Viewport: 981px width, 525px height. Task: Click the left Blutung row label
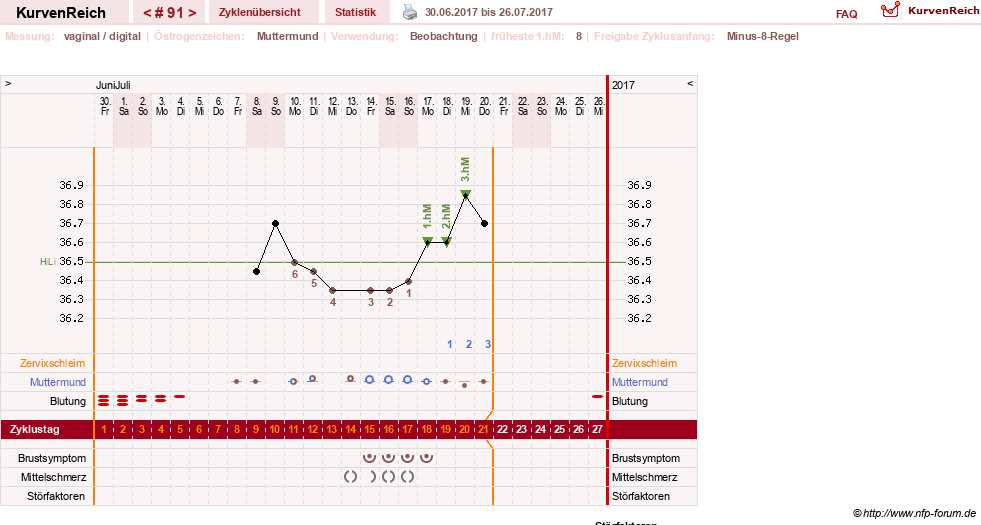(x=68, y=401)
